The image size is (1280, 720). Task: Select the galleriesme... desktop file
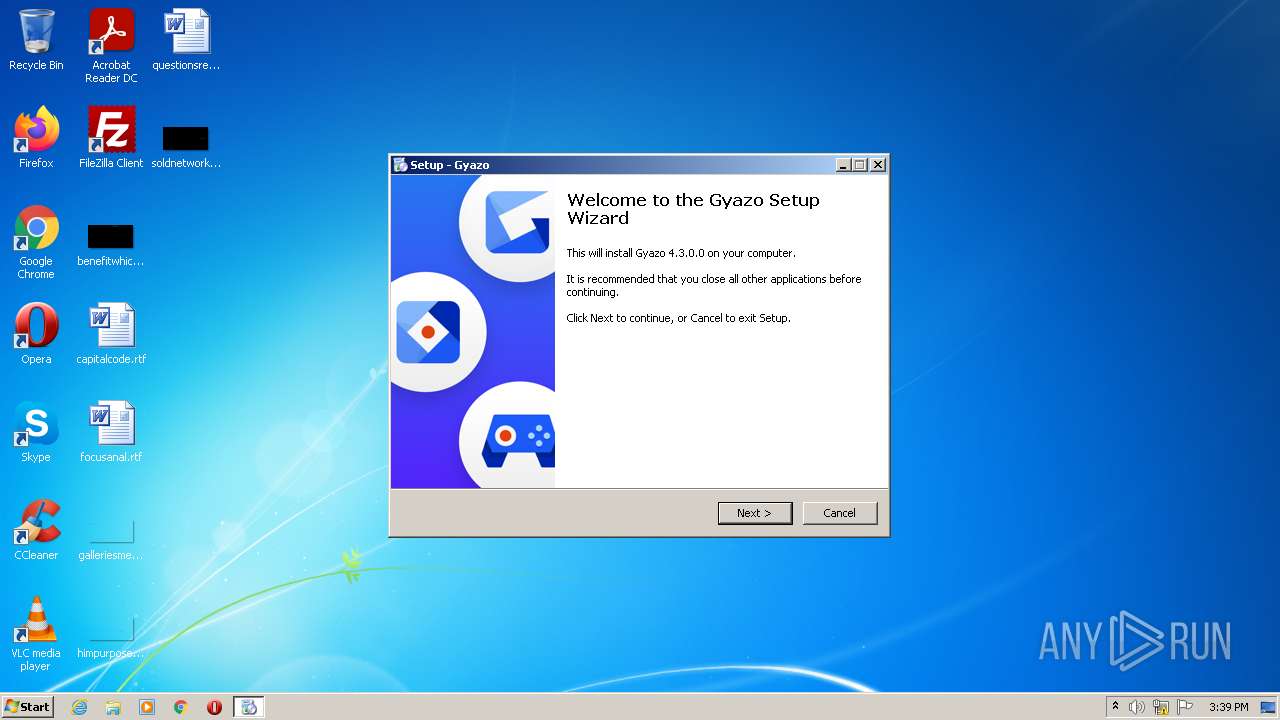click(x=111, y=540)
